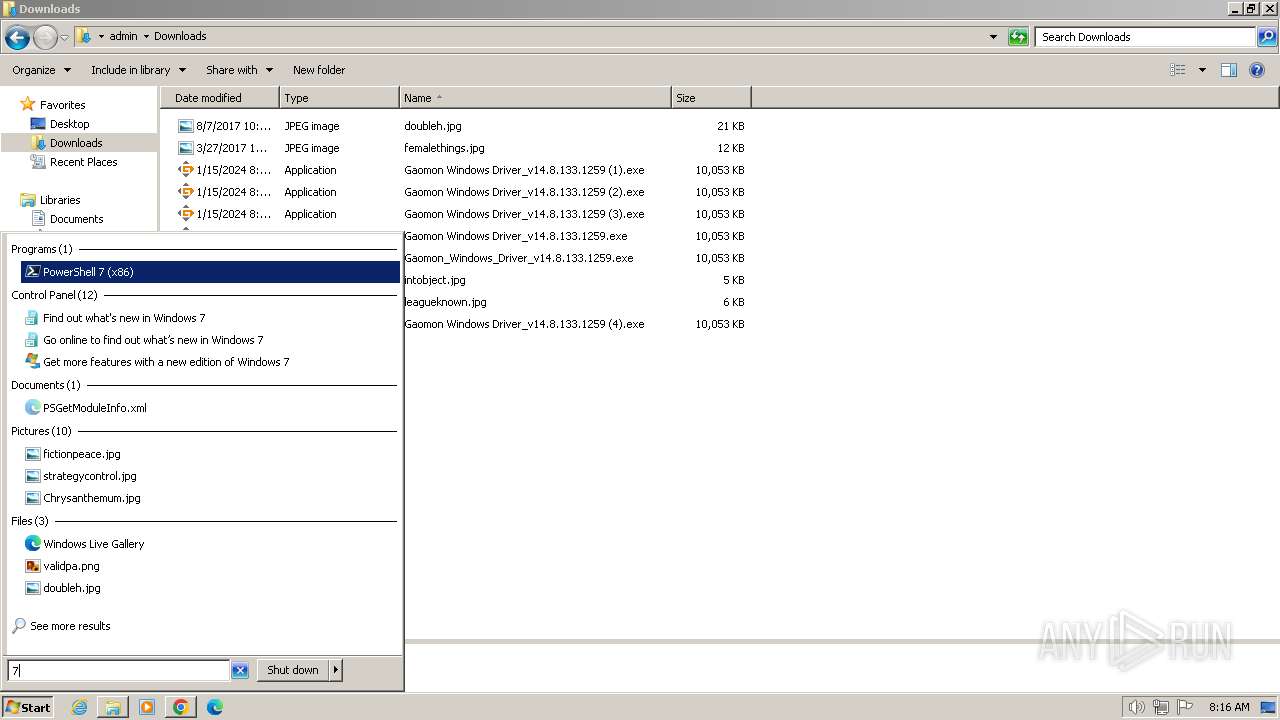Open Explorer help icon

coord(1258,70)
